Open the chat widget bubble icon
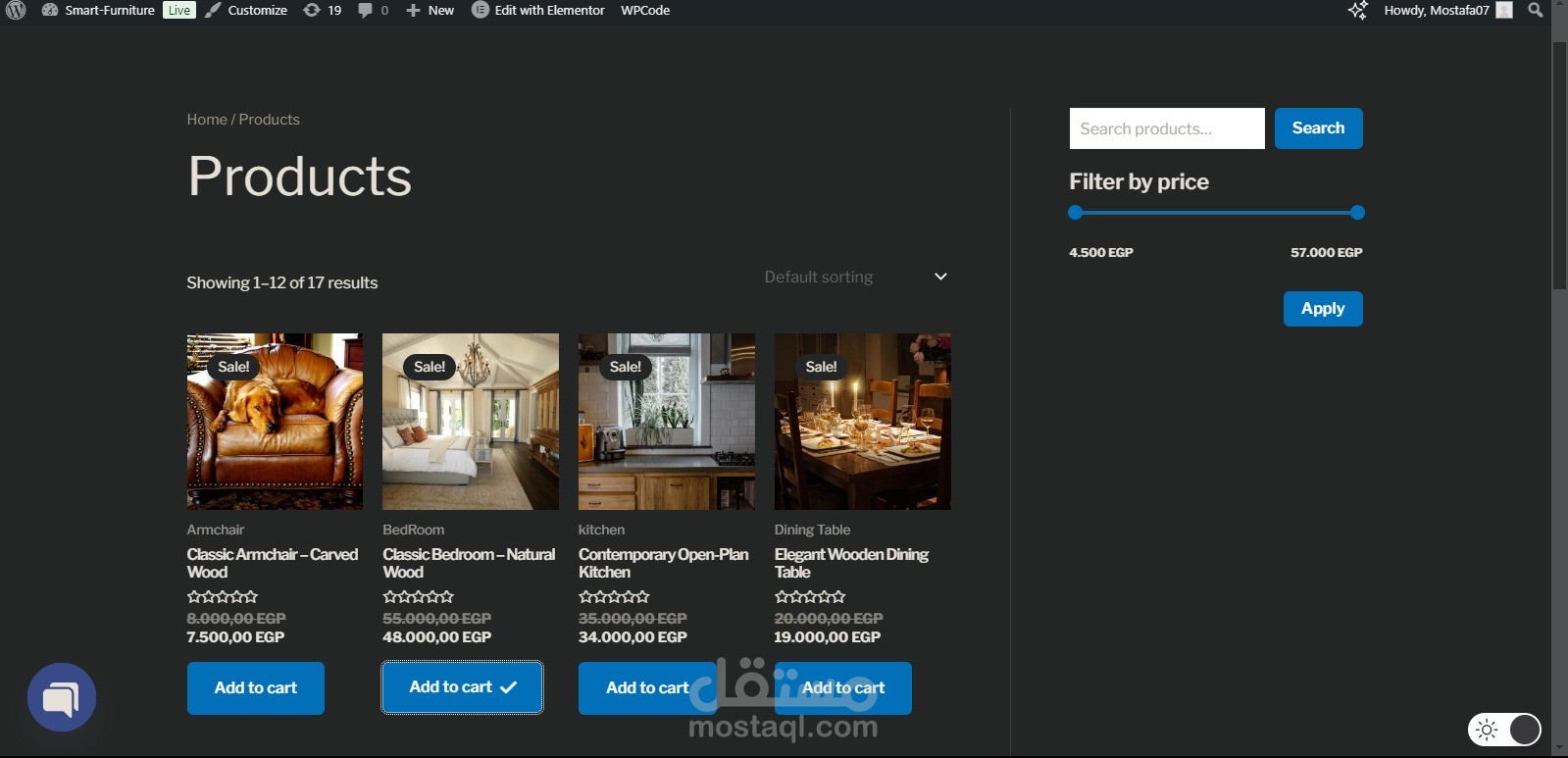This screenshot has width=1568, height=758. point(62,698)
